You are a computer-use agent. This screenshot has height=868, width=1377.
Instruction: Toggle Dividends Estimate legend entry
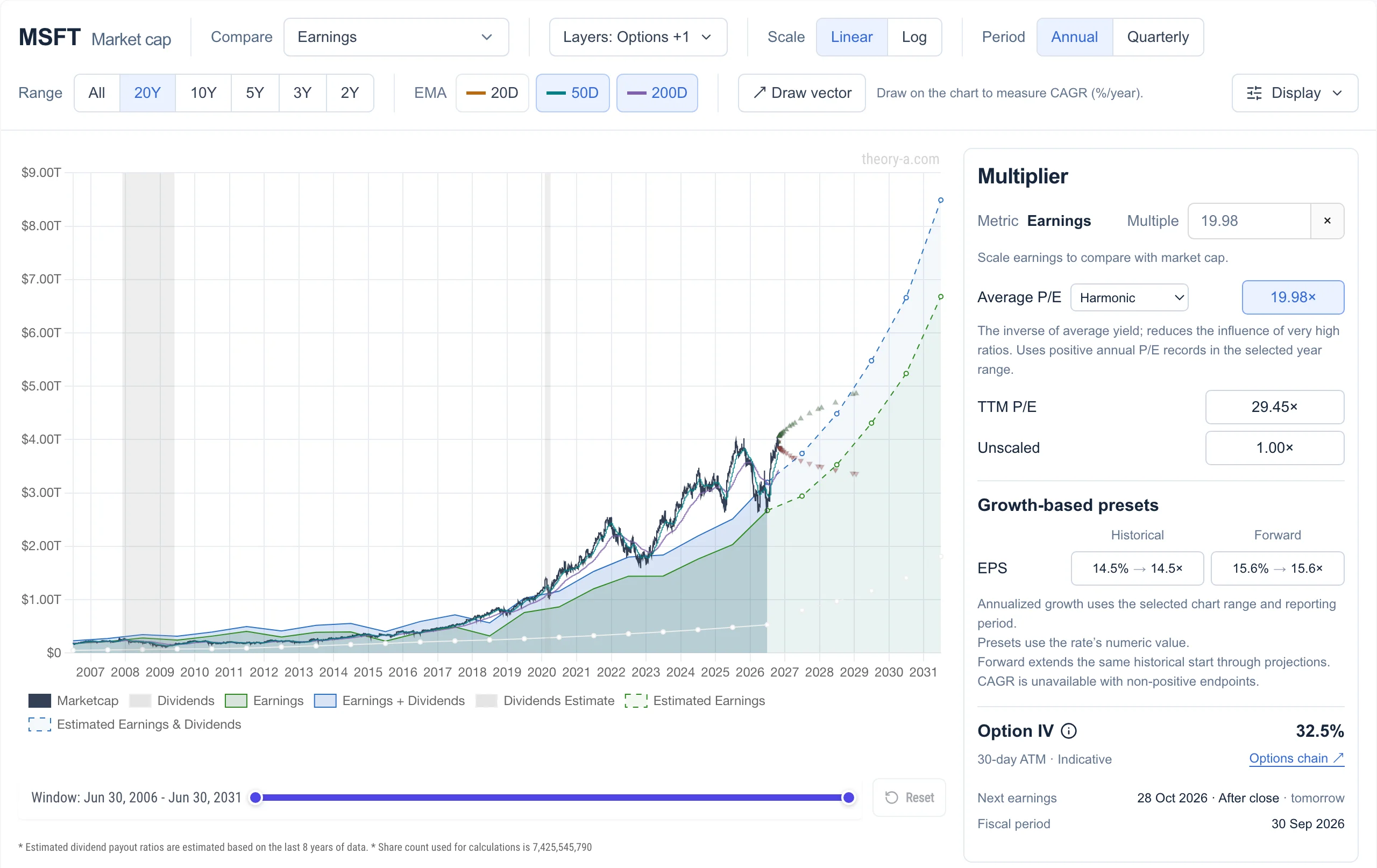545,700
